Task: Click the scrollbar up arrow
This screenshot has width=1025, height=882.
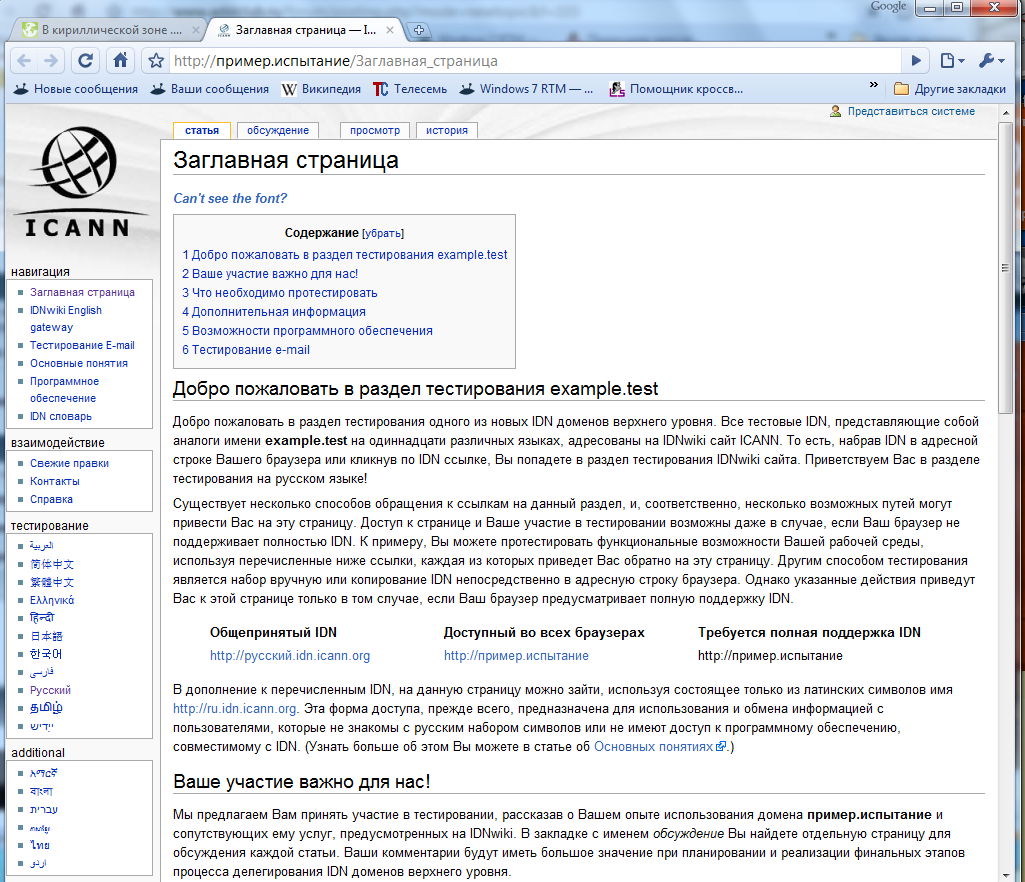Action: click(x=1005, y=113)
